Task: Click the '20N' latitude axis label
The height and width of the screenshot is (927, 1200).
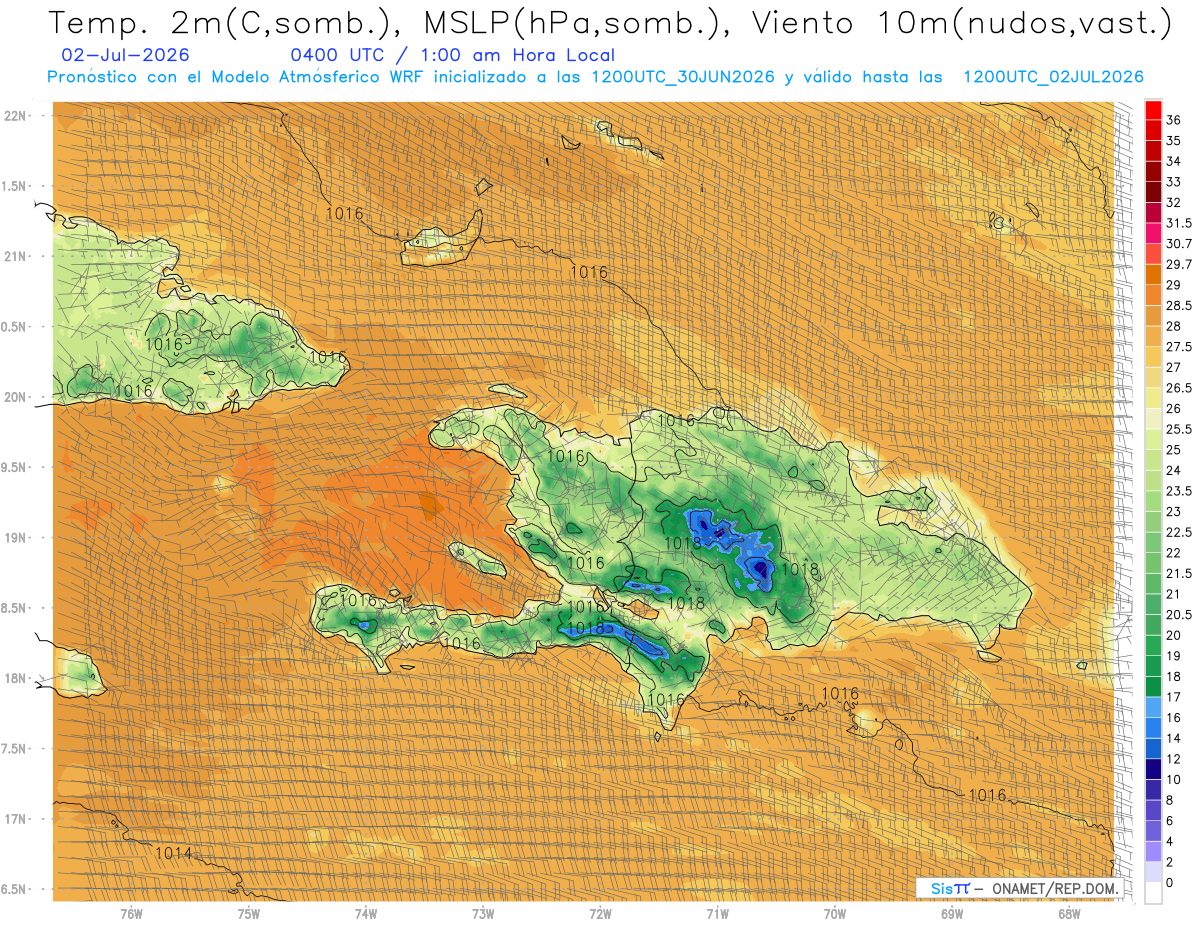Action: [x=16, y=397]
